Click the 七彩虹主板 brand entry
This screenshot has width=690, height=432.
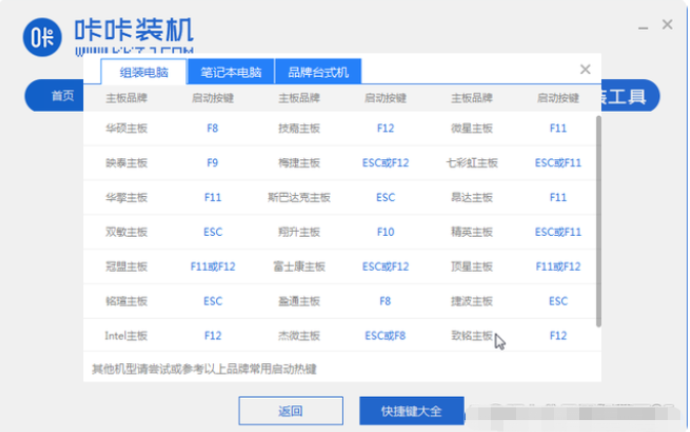472,163
